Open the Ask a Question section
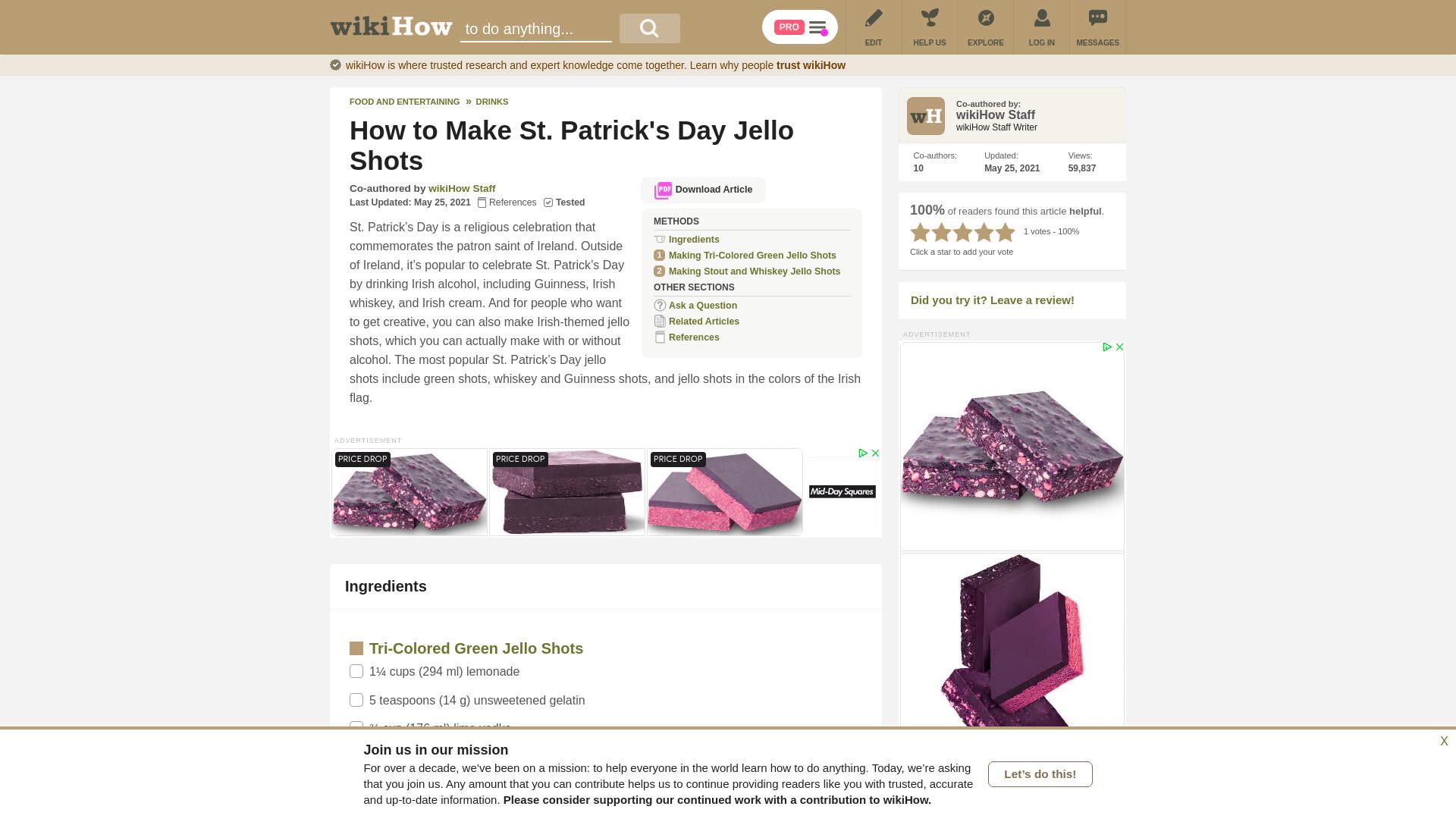Viewport: 1456px width, 819px height. [703, 306]
